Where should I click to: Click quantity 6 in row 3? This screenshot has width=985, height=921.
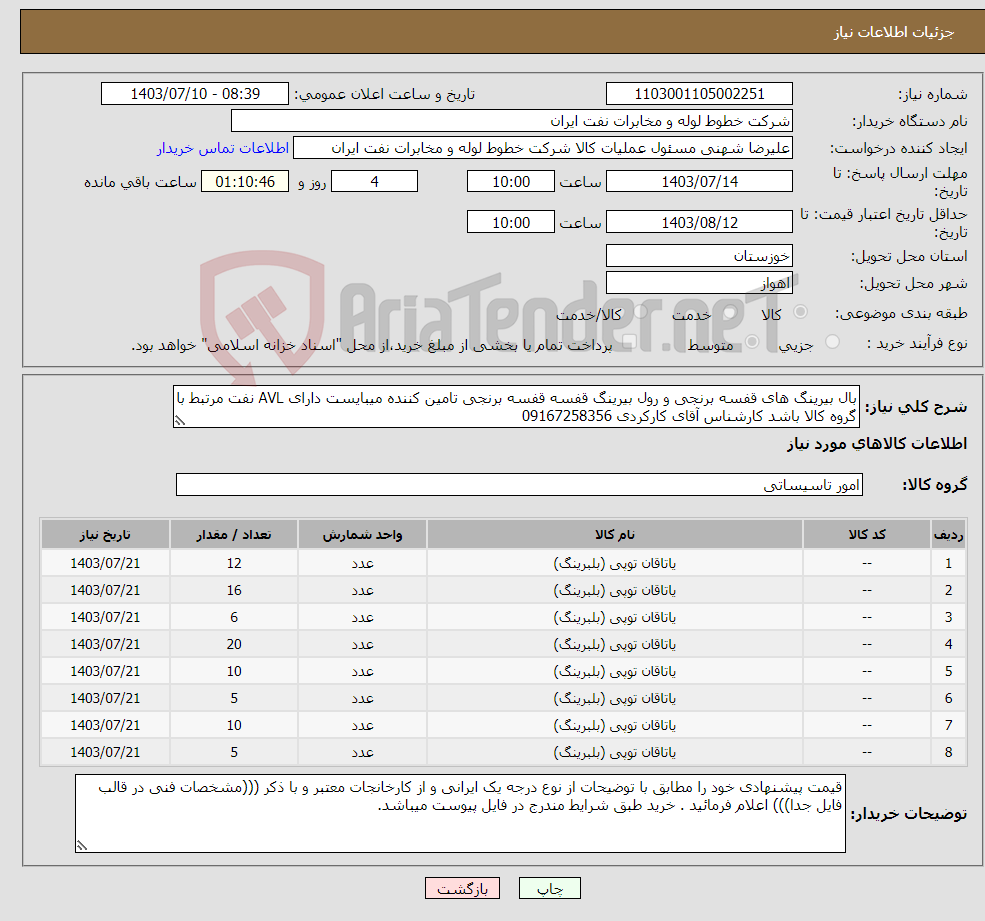(x=234, y=618)
